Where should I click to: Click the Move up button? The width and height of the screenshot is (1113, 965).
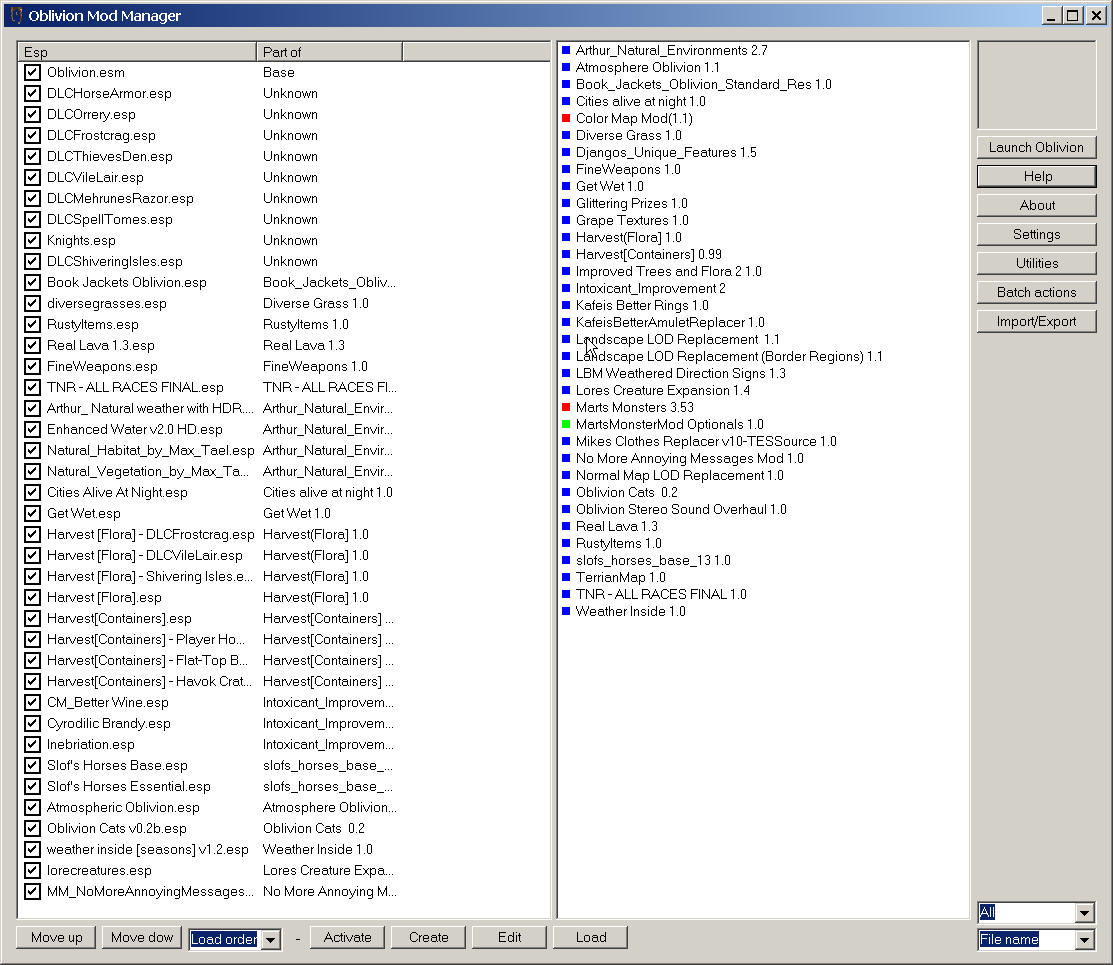tap(57, 937)
